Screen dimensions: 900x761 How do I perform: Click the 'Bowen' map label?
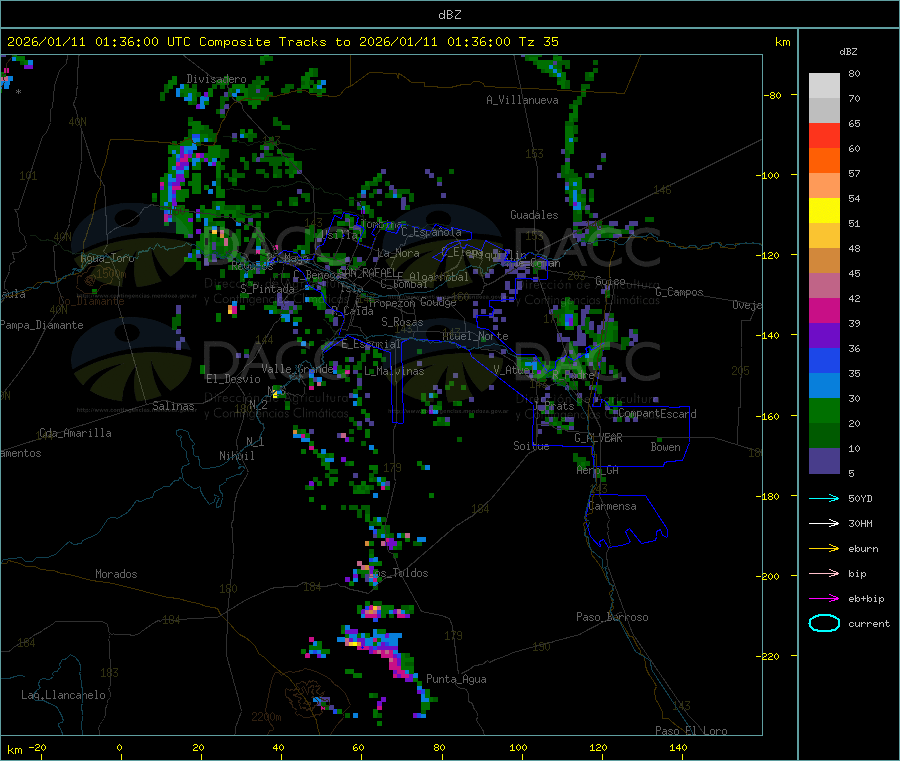[666, 446]
